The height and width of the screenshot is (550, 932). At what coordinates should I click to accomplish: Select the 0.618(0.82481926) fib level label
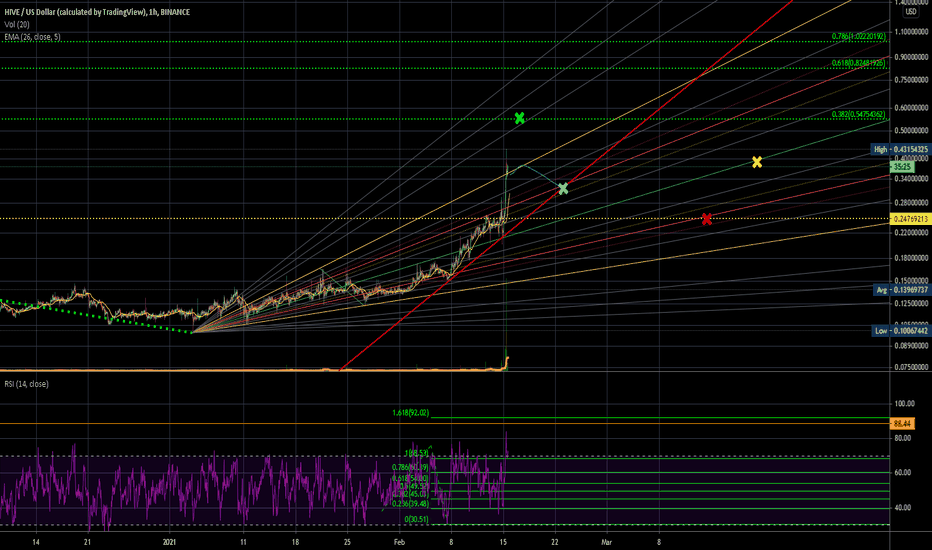(x=859, y=62)
